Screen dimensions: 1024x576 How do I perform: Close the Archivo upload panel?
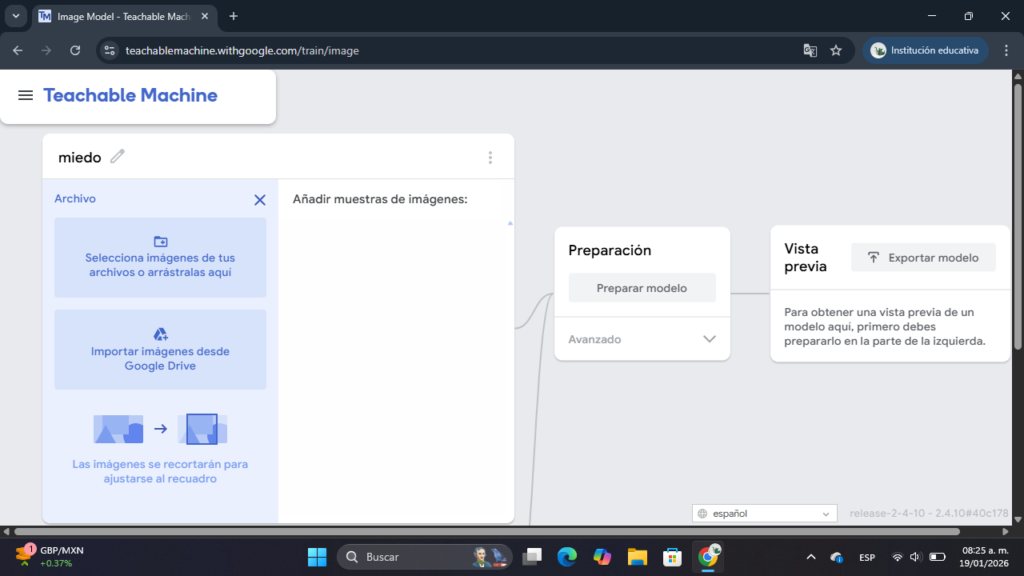pyautogui.click(x=260, y=200)
